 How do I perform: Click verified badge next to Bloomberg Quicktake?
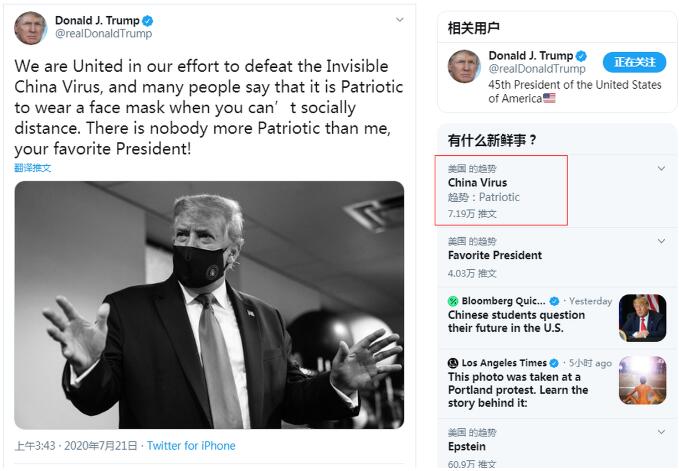click(554, 301)
